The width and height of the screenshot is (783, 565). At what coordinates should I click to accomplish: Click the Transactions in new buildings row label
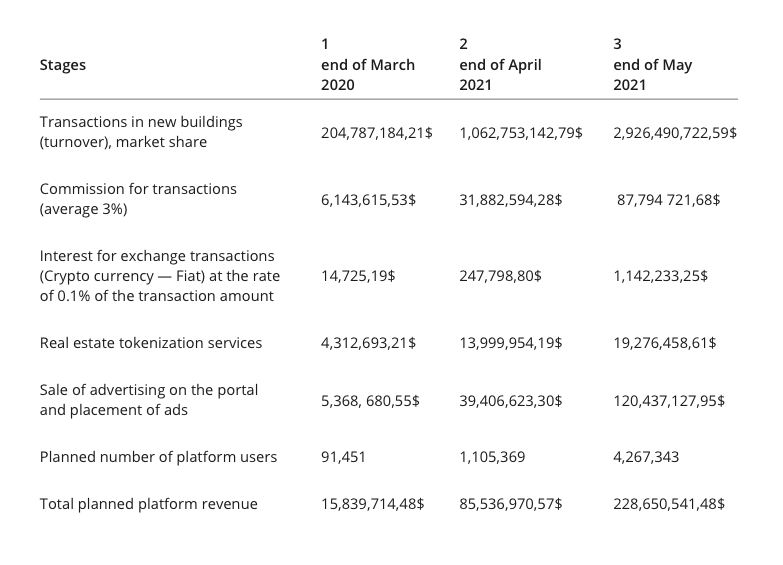pos(140,132)
